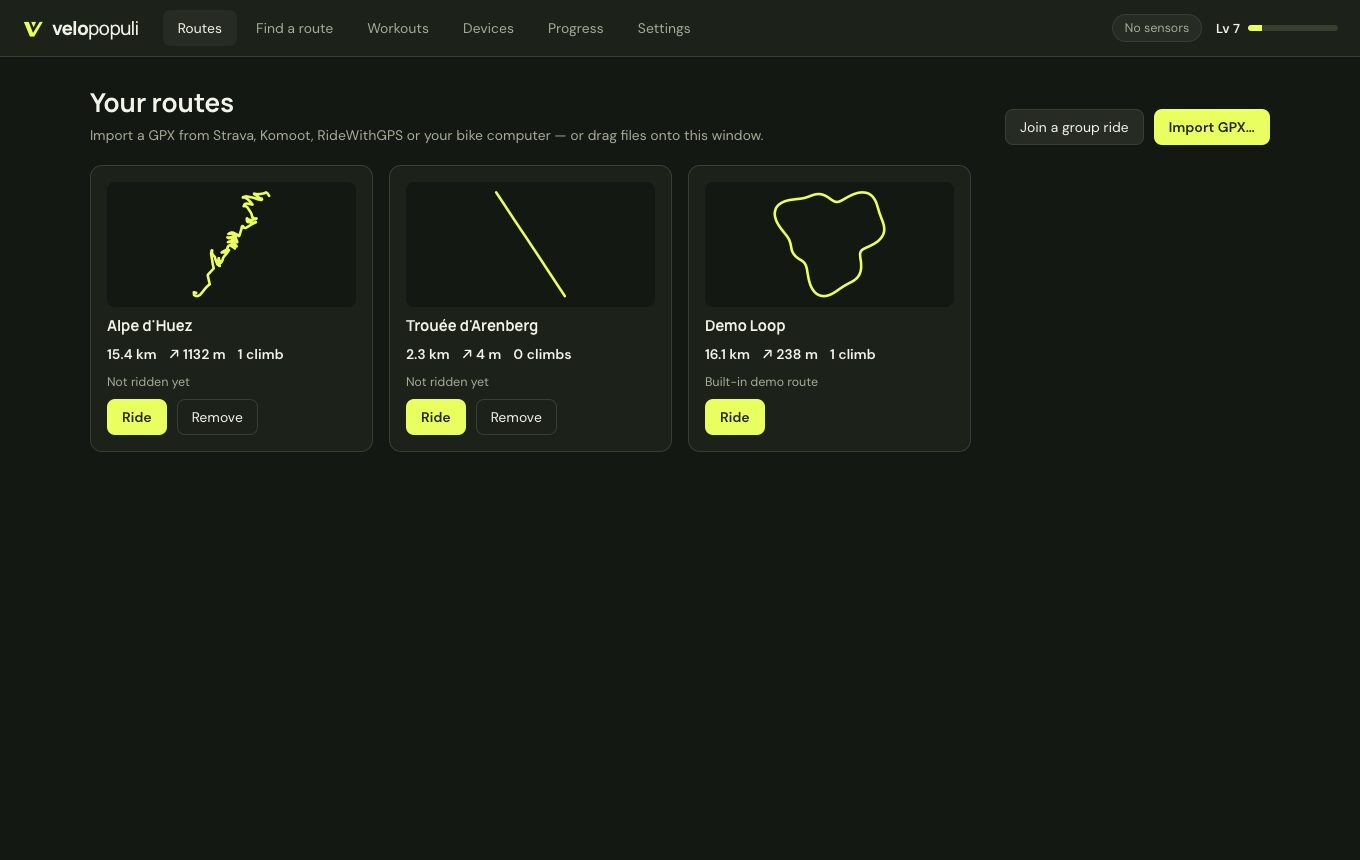The width and height of the screenshot is (1360, 860).
Task: Click the 2.3 km distance value
Action: (x=428, y=354)
